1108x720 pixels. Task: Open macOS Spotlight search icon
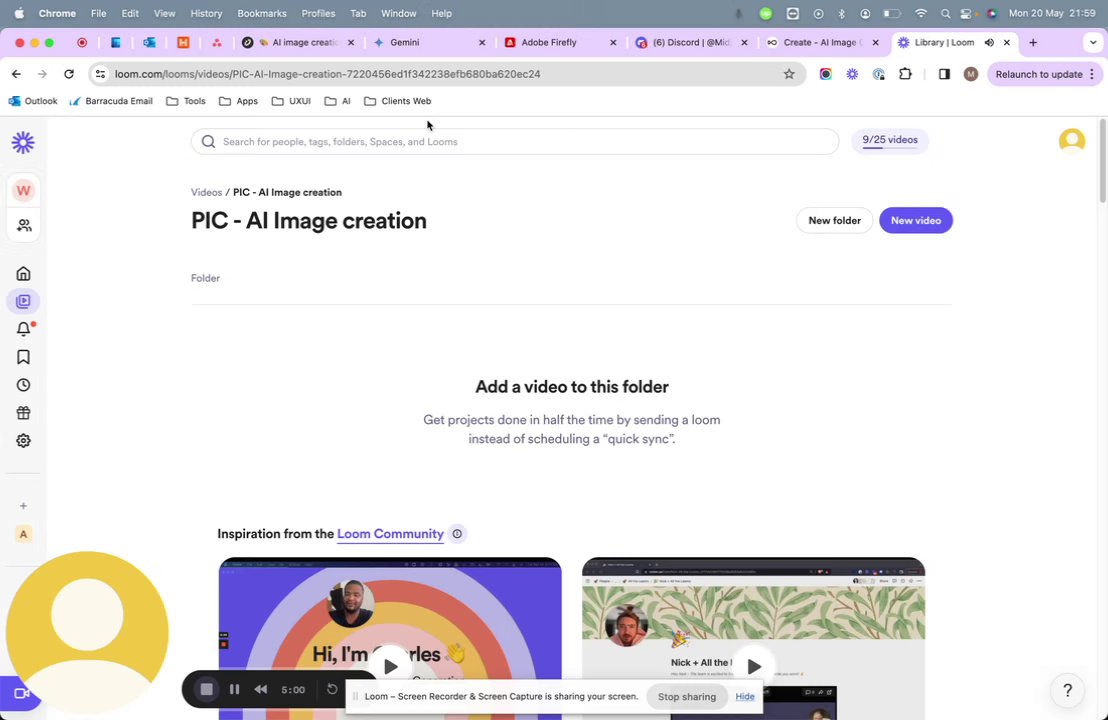[x=945, y=13]
